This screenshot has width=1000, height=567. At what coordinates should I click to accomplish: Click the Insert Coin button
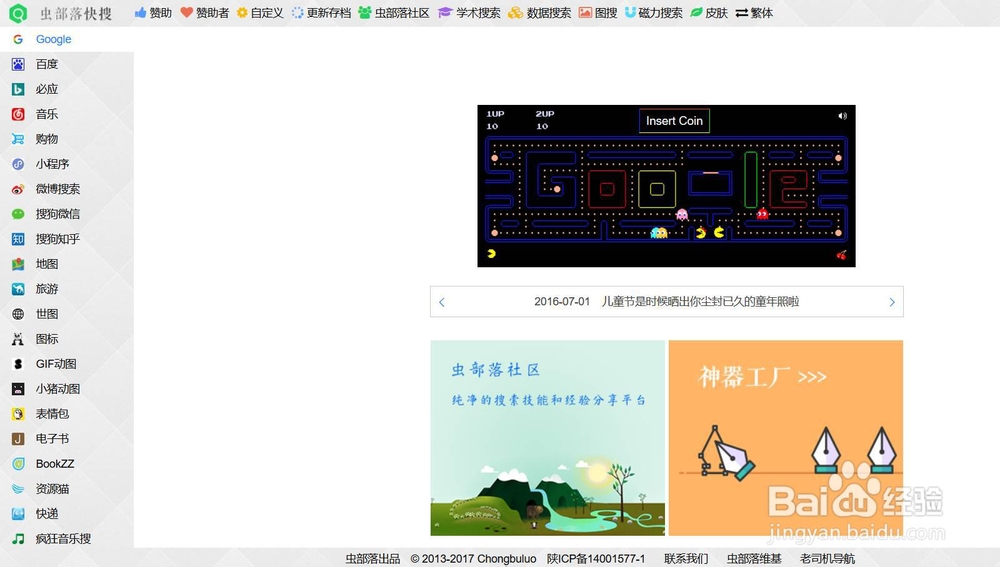coord(674,121)
